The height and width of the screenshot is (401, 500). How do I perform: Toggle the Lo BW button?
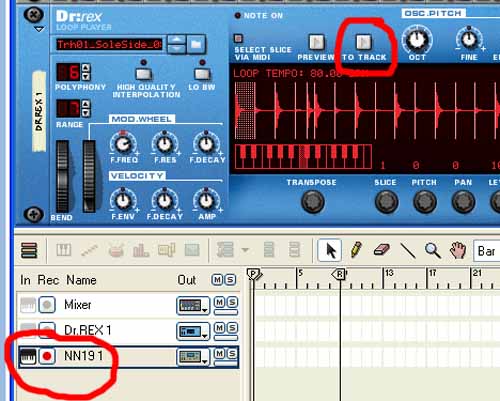pos(202,74)
